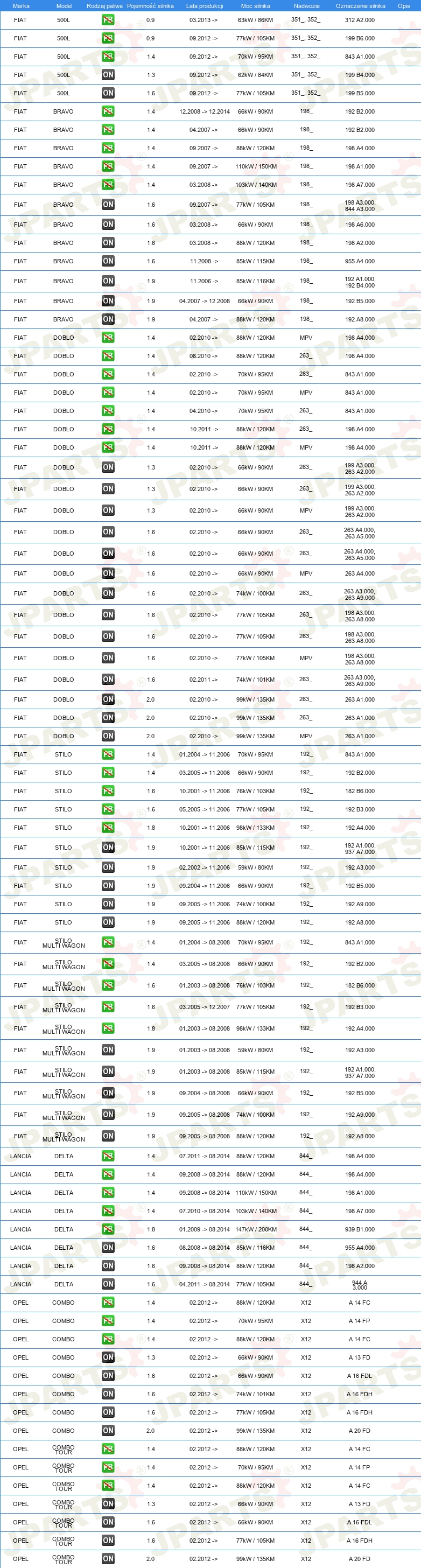Click the PB icon in the Fiat 500L 843 A1.000 row
Image resolution: width=421 pixels, height=1568 pixels.
pyautogui.click(x=108, y=57)
